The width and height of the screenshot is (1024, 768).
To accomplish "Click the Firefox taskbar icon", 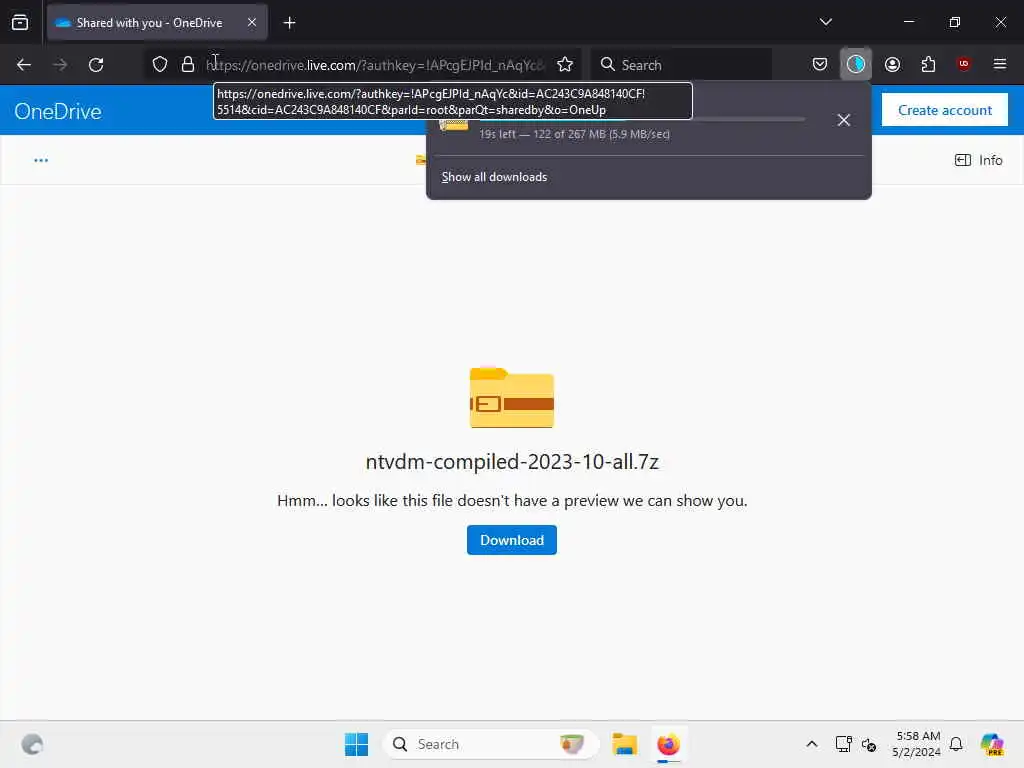I will tap(668, 744).
